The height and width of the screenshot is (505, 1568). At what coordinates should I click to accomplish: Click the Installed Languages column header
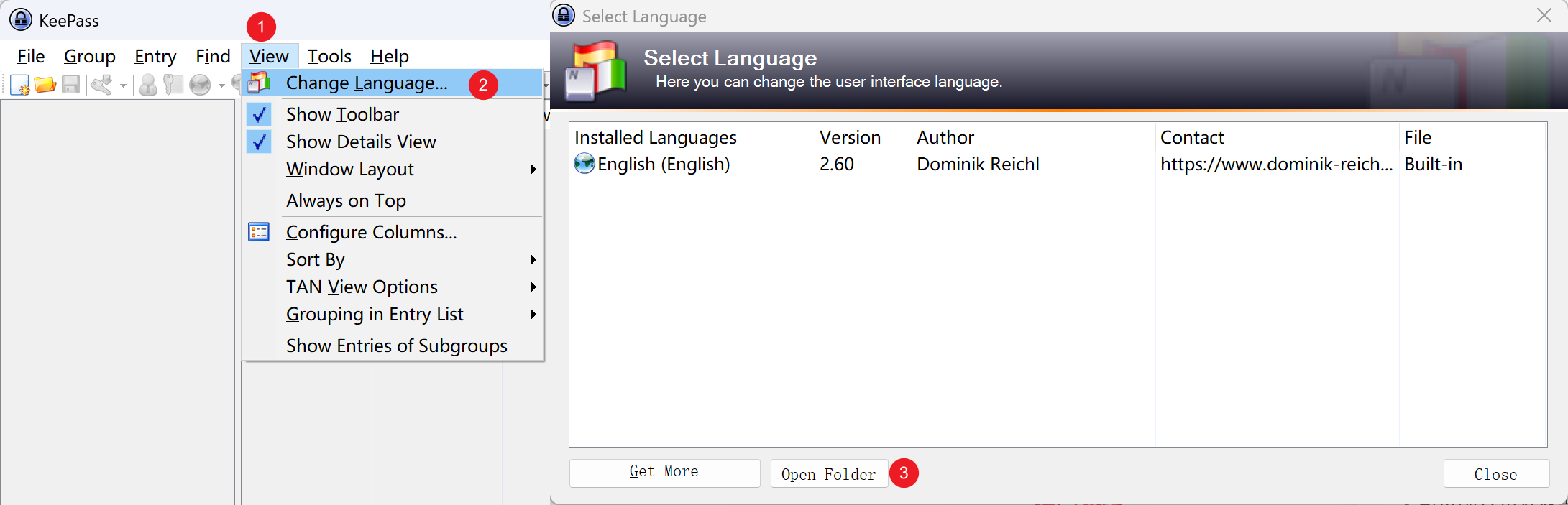tap(692, 137)
